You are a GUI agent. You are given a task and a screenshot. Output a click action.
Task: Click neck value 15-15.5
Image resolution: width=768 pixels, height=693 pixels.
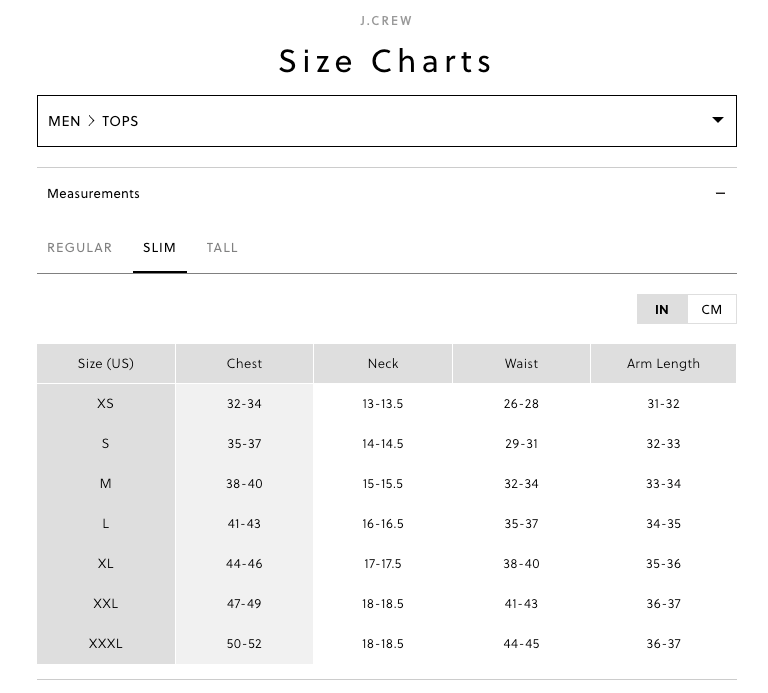[x=383, y=484]
